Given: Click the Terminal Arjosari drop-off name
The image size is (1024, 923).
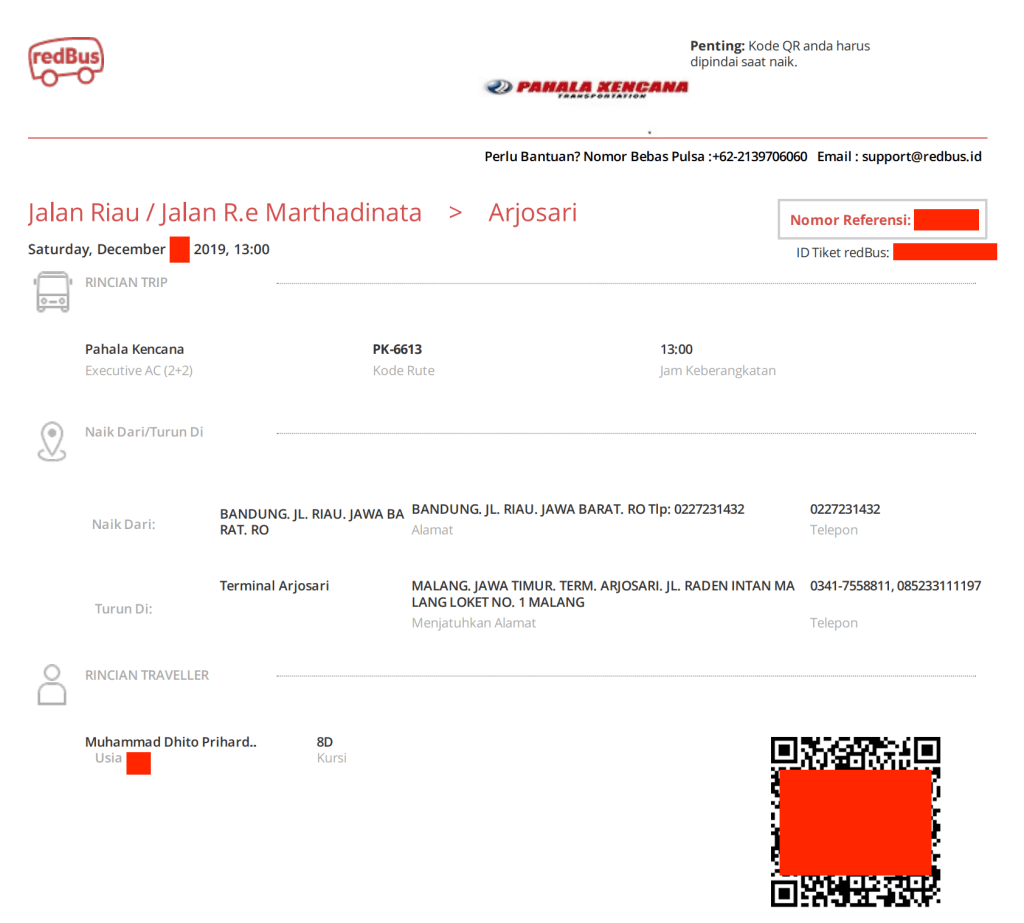Looking at the screenshot, I should pyautogui.click(x=274, y=586).
